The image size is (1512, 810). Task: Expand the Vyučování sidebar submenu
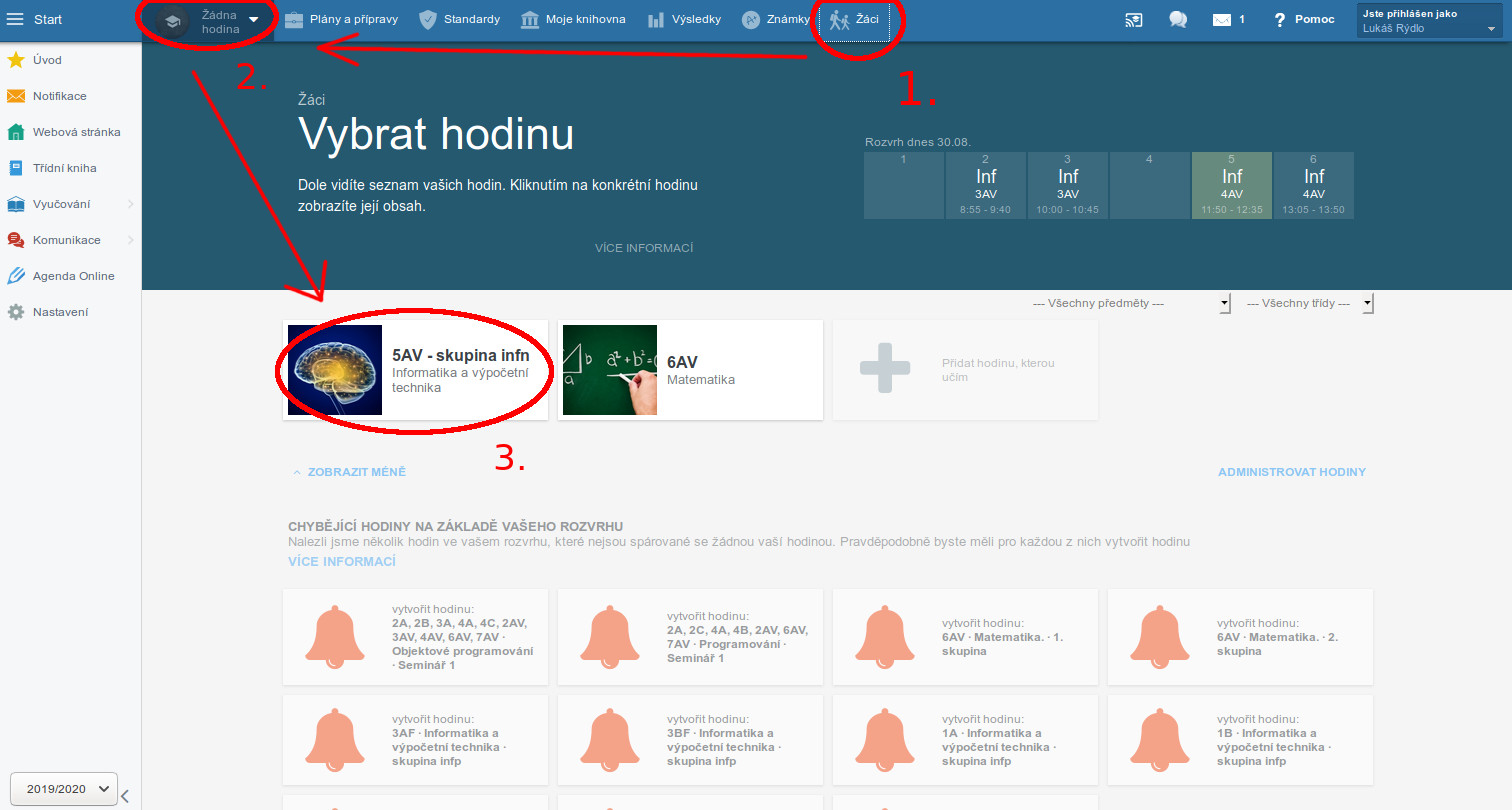tap(130, 204)
